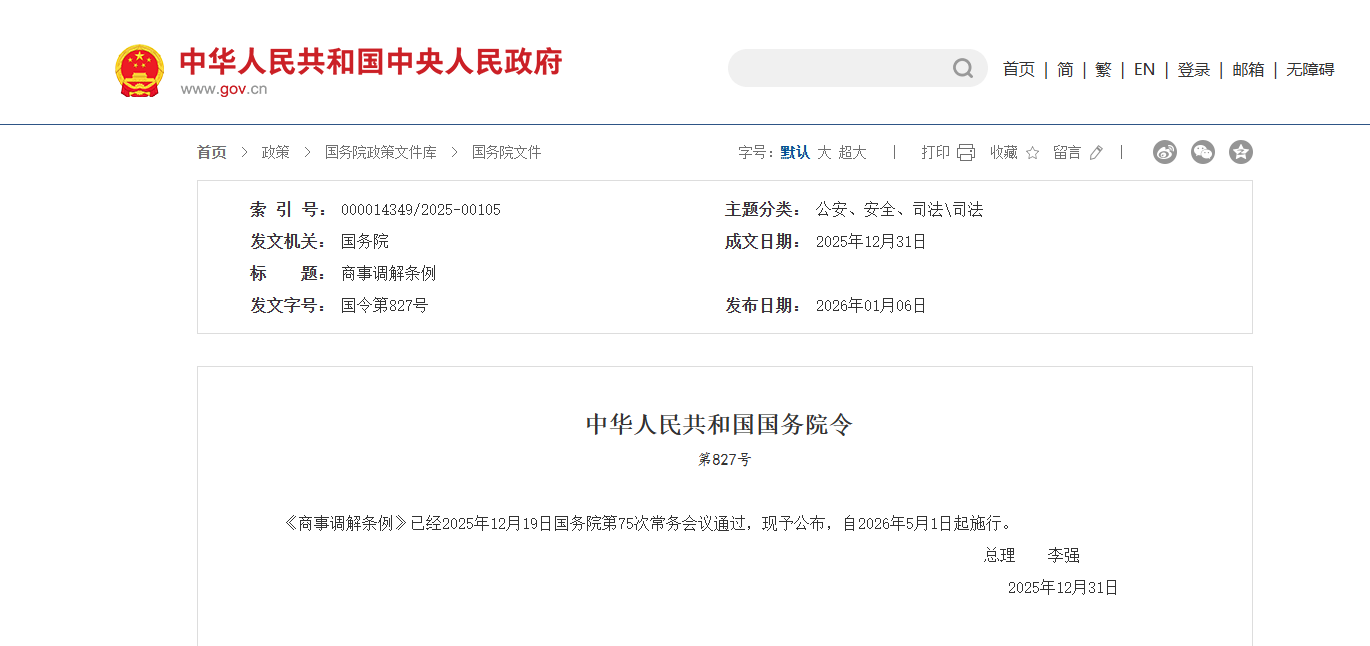
Task: Open the 邮箱 mailbox link
Action: (1248, 69)
